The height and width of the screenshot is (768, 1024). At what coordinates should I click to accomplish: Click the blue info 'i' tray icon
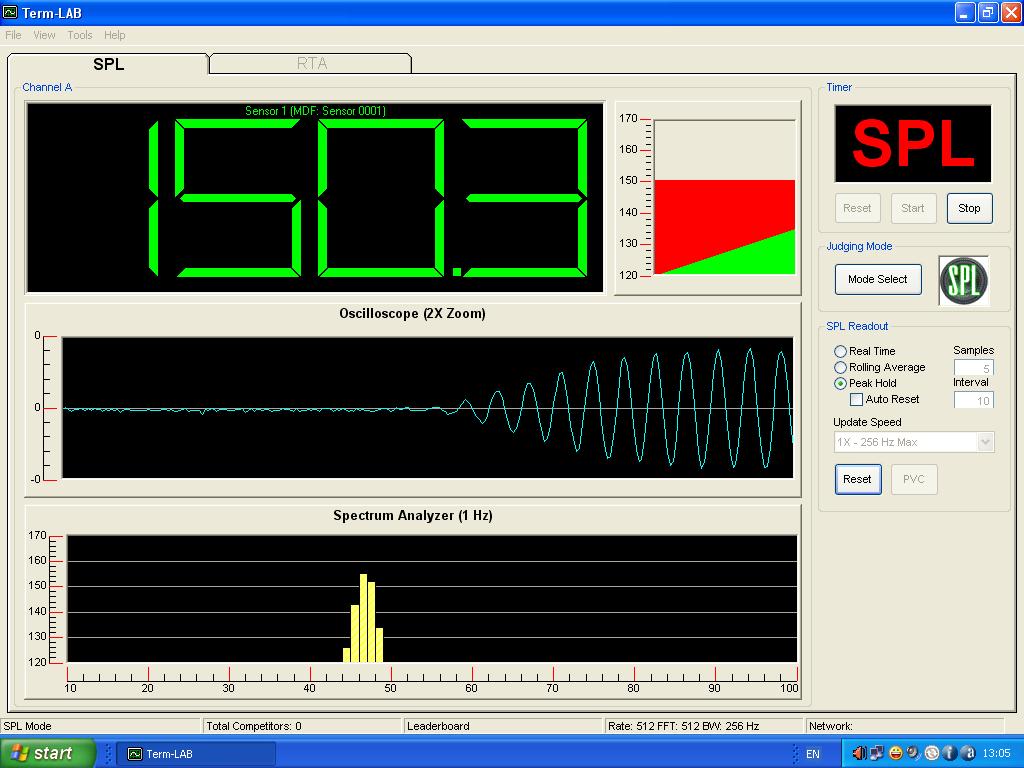(950, 753)
